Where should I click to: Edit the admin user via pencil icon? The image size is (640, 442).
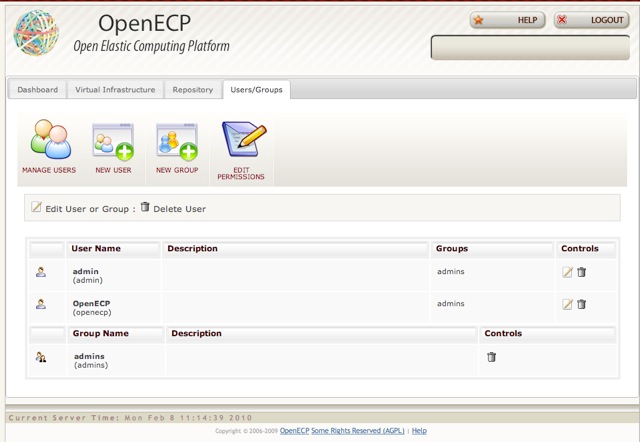[567, 272]
